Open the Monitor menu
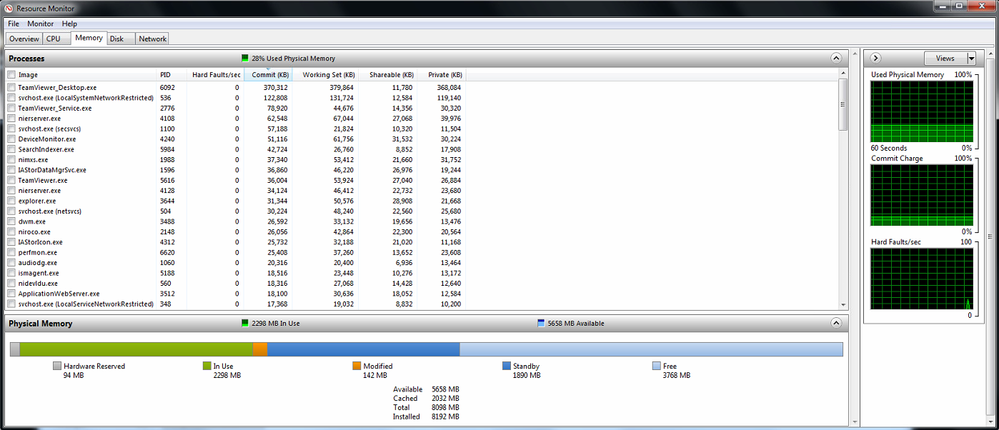This screenshot has width=999, height=430. click(x=40, y=24)
